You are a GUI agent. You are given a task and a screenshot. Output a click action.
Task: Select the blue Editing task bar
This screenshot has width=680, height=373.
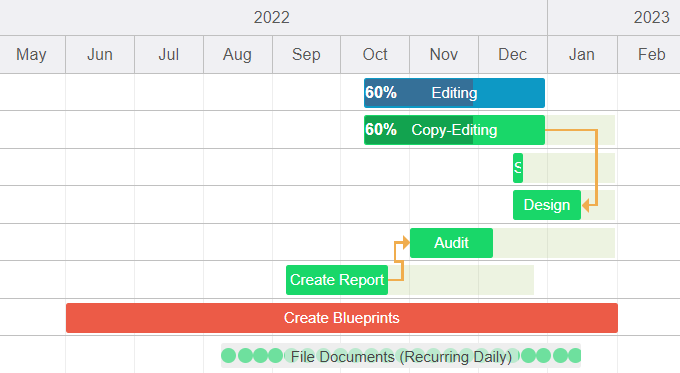click(x=454, y=93)
